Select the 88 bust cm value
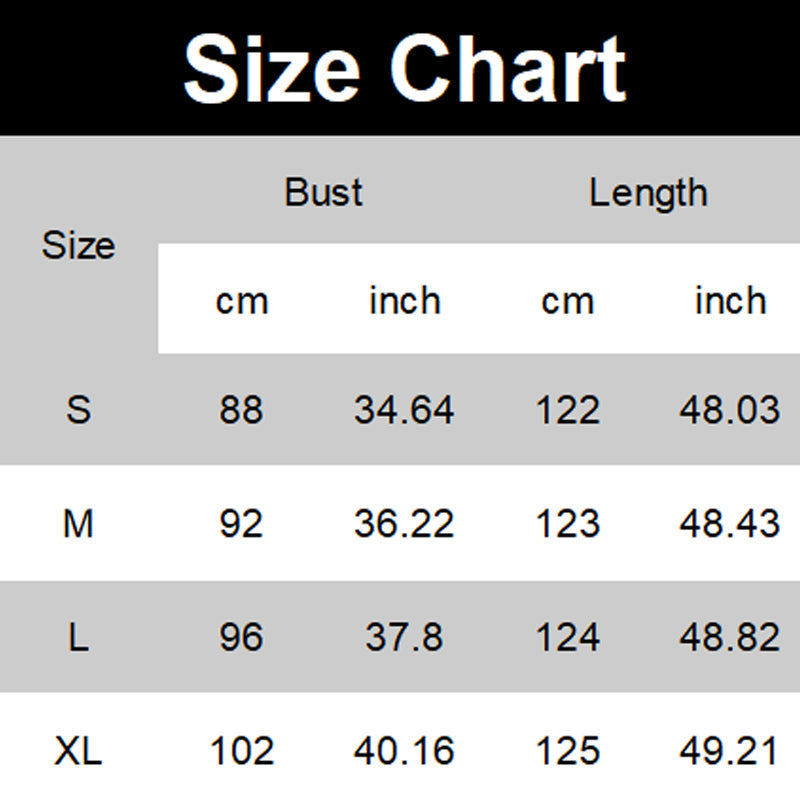800x800 pixels. 241,410
